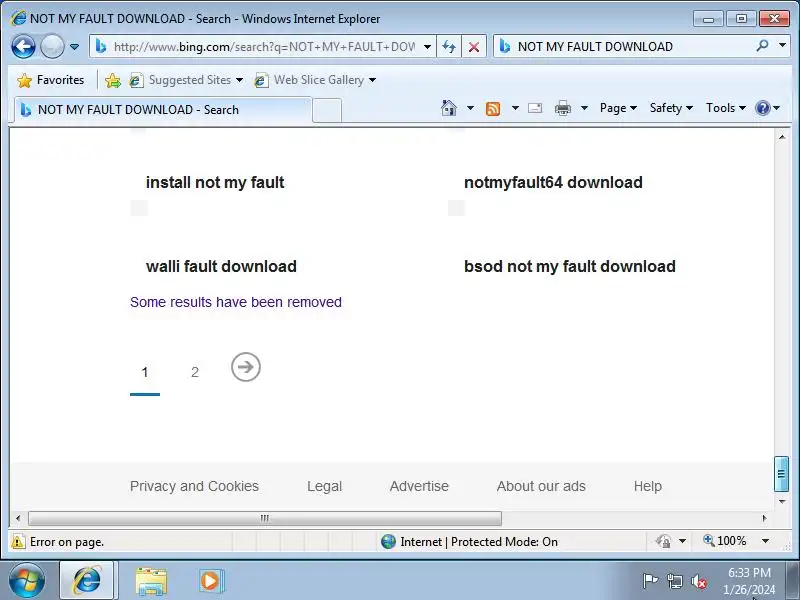Viewport: 800px width, 600px height.
Task: Open related search 'install not my fault'
Action: [x=215, y=182]
